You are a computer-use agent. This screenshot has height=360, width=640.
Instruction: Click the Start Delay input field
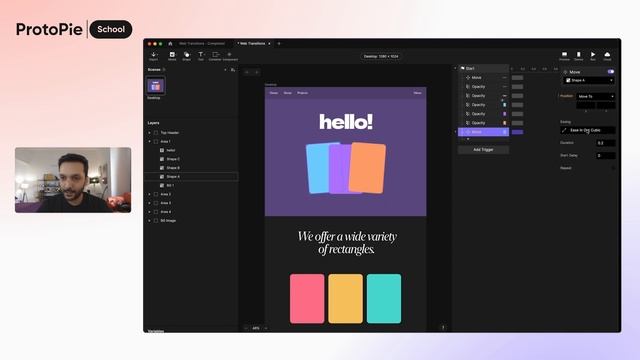click(606, 156)
